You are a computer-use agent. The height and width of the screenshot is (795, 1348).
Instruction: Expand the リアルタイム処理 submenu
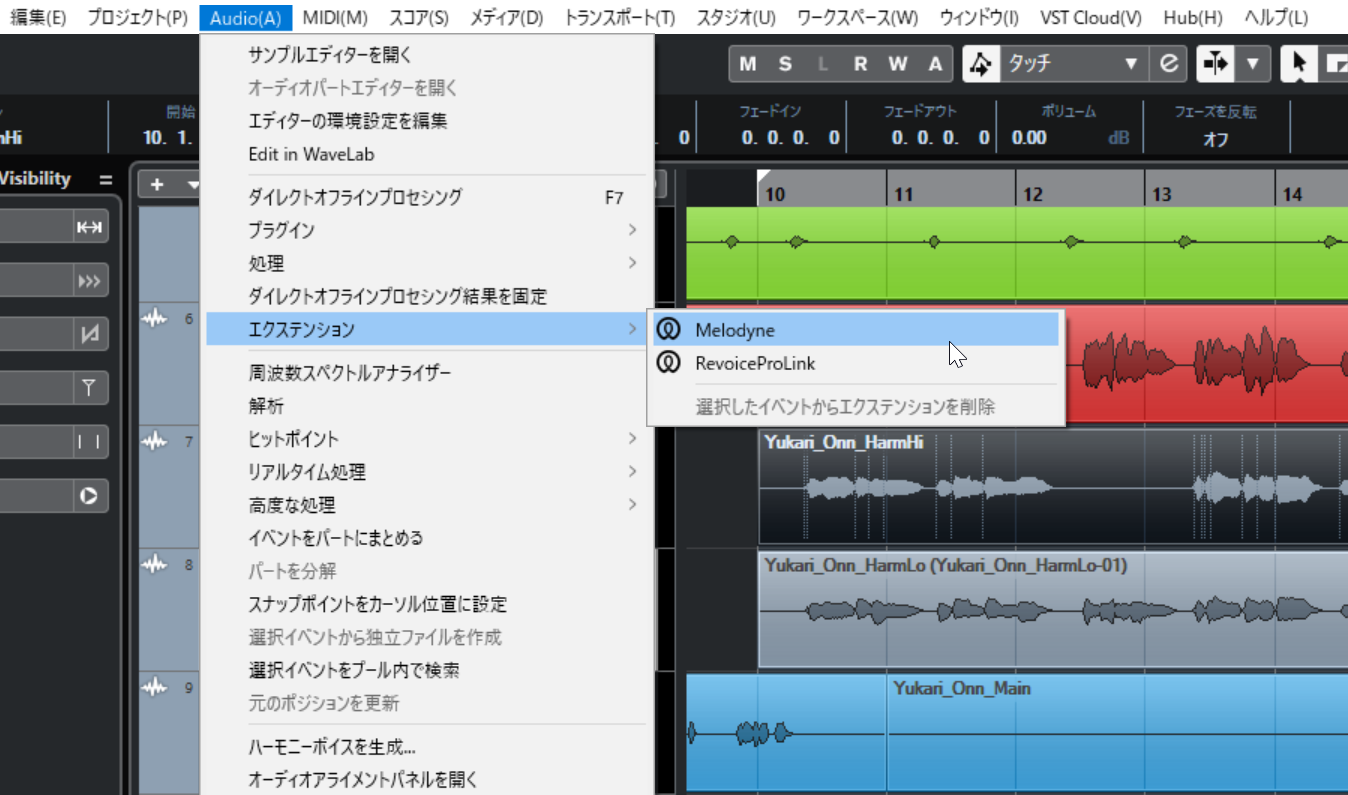pos(427,472)
